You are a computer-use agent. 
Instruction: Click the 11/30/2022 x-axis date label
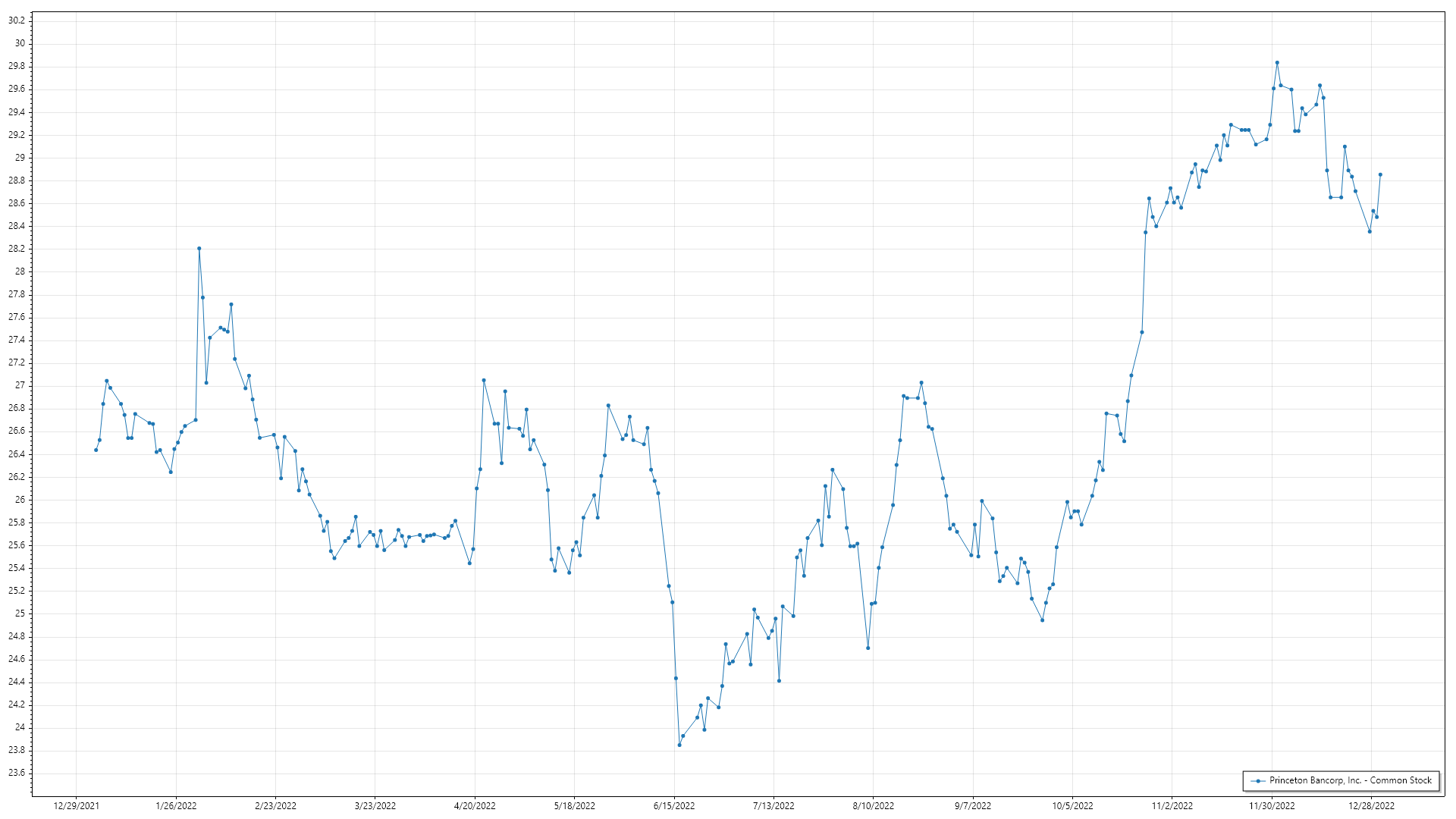click(1272, 806)
